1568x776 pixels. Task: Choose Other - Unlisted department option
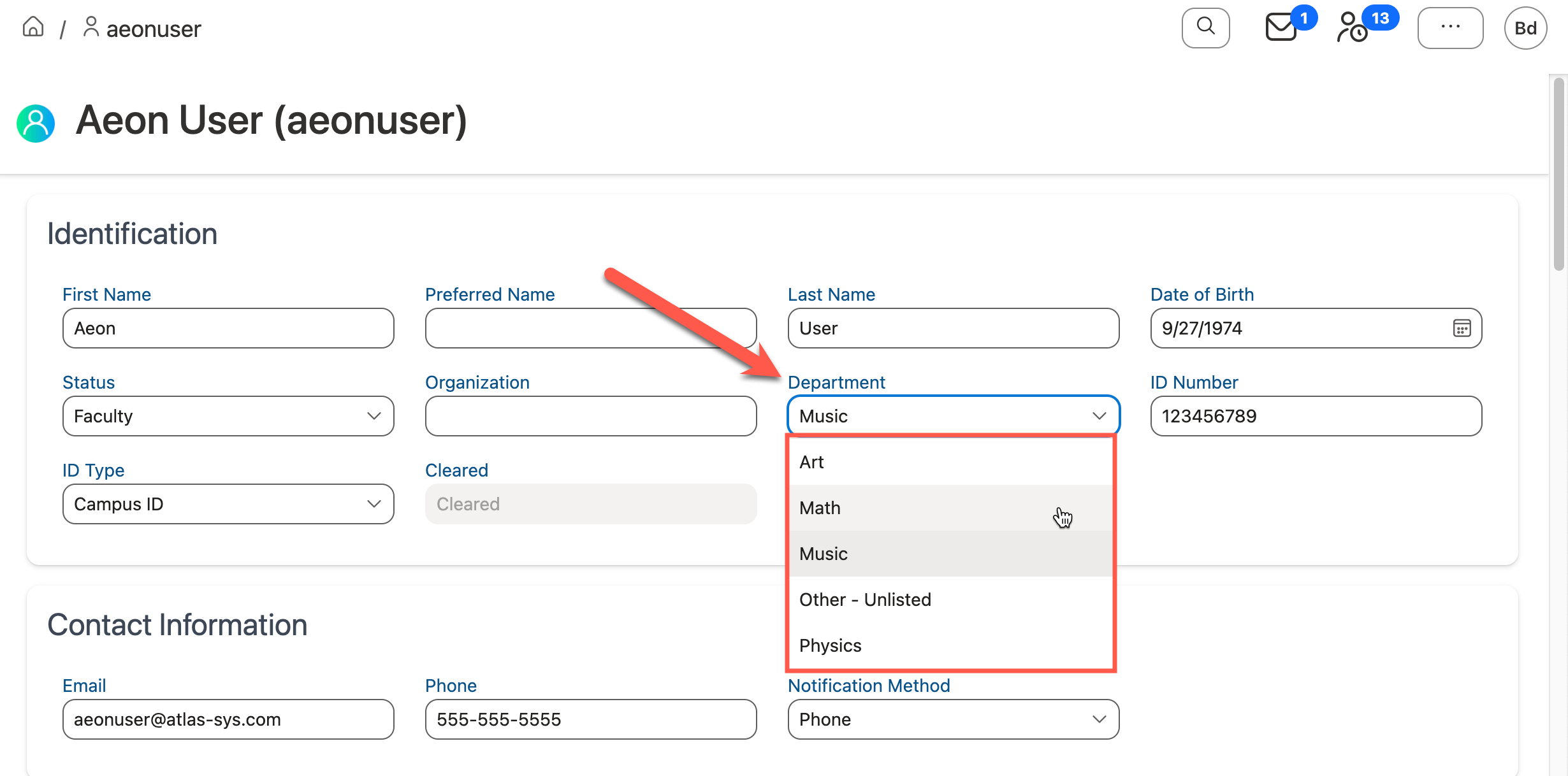865,599
